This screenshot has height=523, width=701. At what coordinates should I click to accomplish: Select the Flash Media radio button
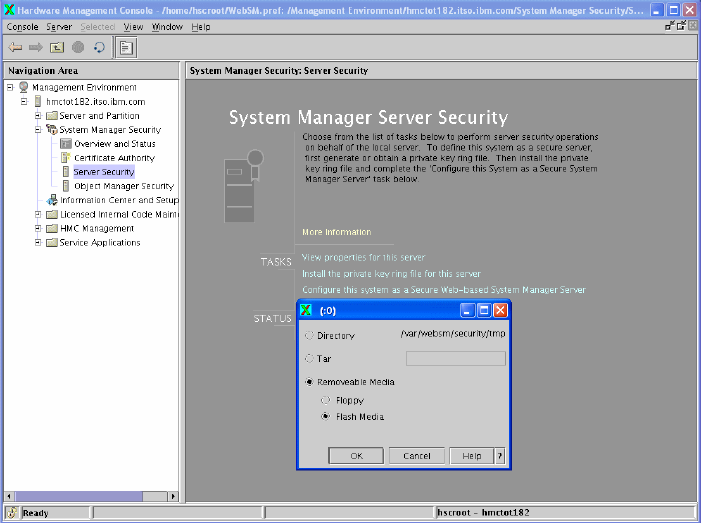point(325,416)
